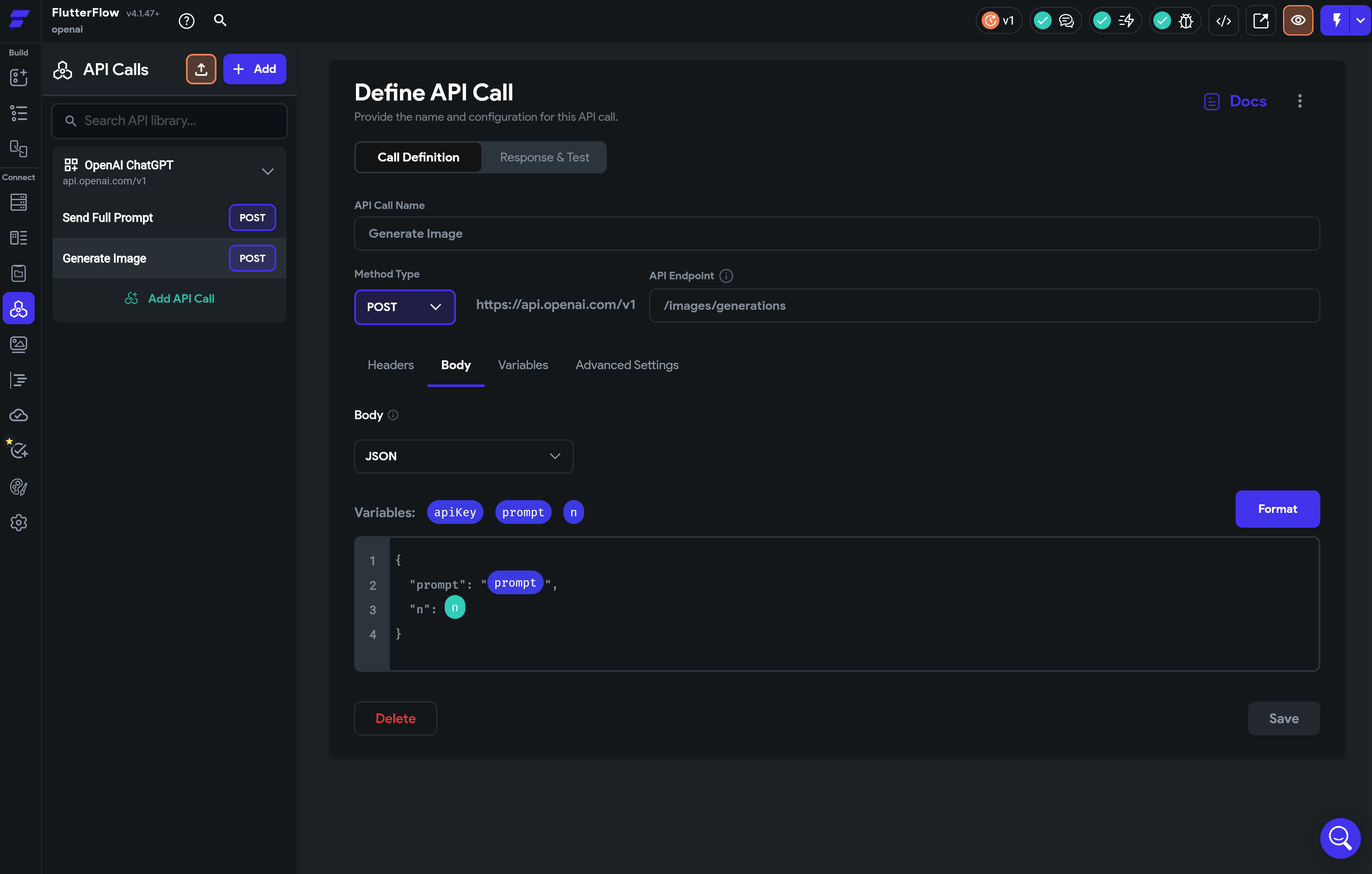
Task: Click the Add API Call link
Action: (169, 299)
